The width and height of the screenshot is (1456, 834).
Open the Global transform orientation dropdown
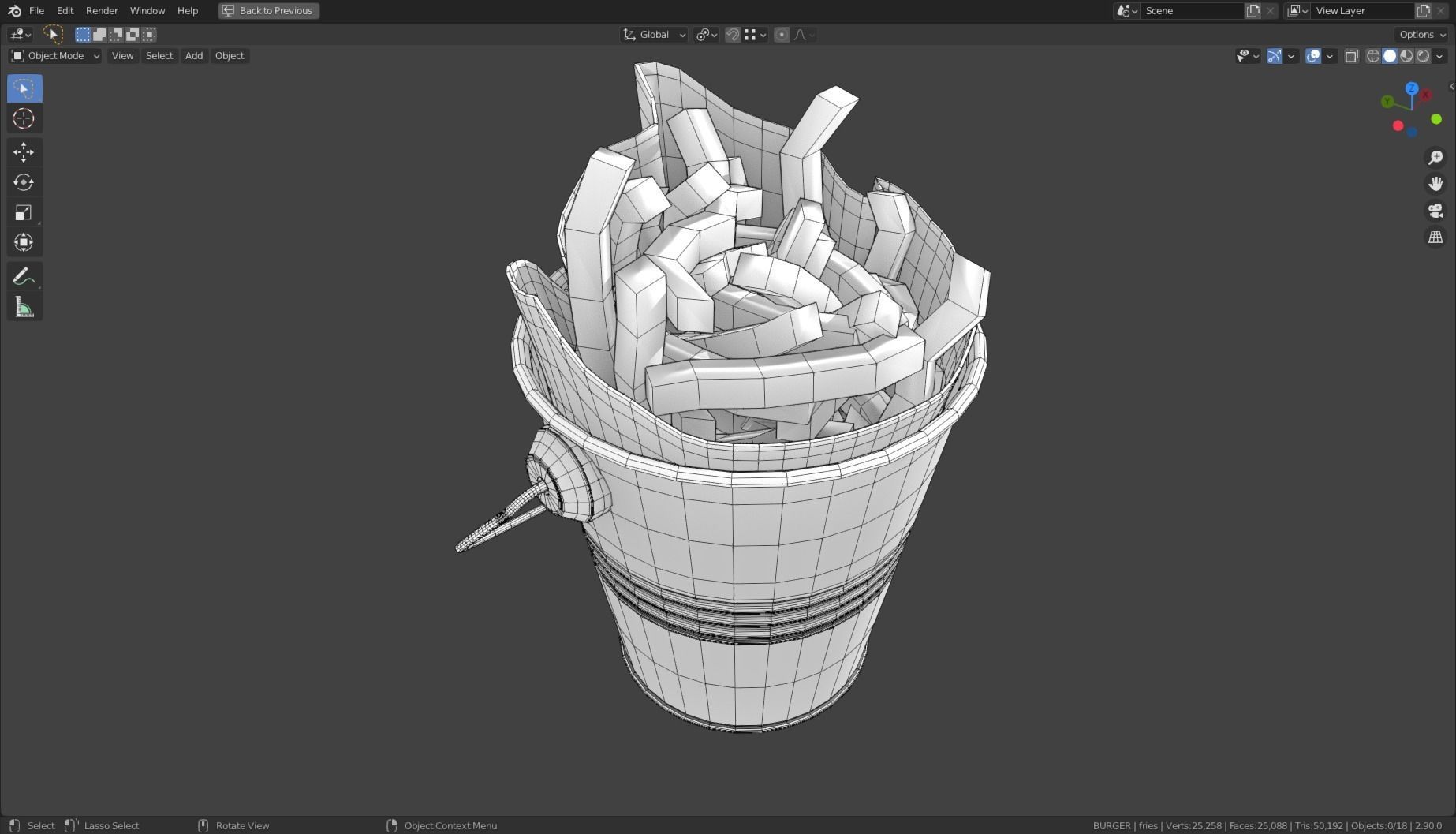tap(654, 34)
